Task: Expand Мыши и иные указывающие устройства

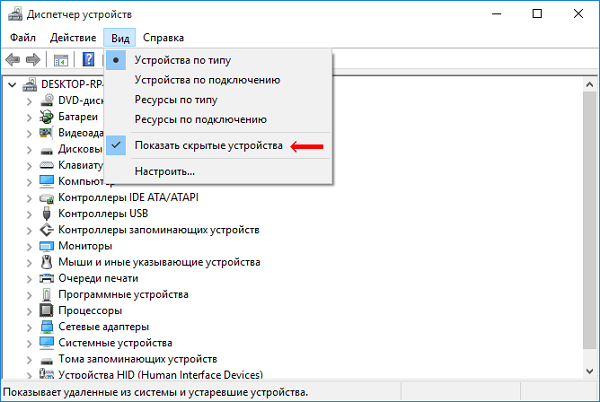Action: [x=28, y=262]
